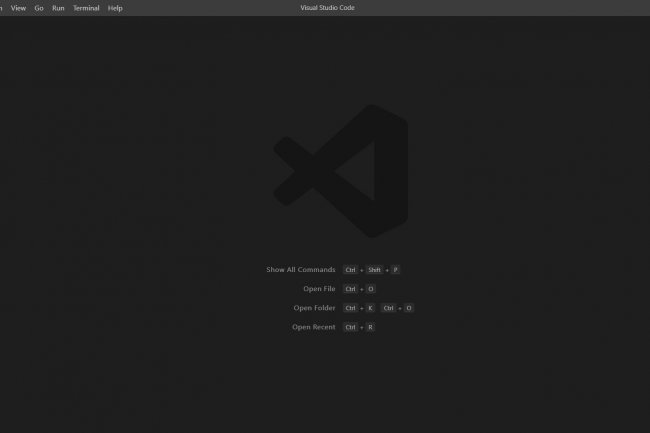650x433 pixels.
Task: Click the Open Folder label
Action: (314, 308)
